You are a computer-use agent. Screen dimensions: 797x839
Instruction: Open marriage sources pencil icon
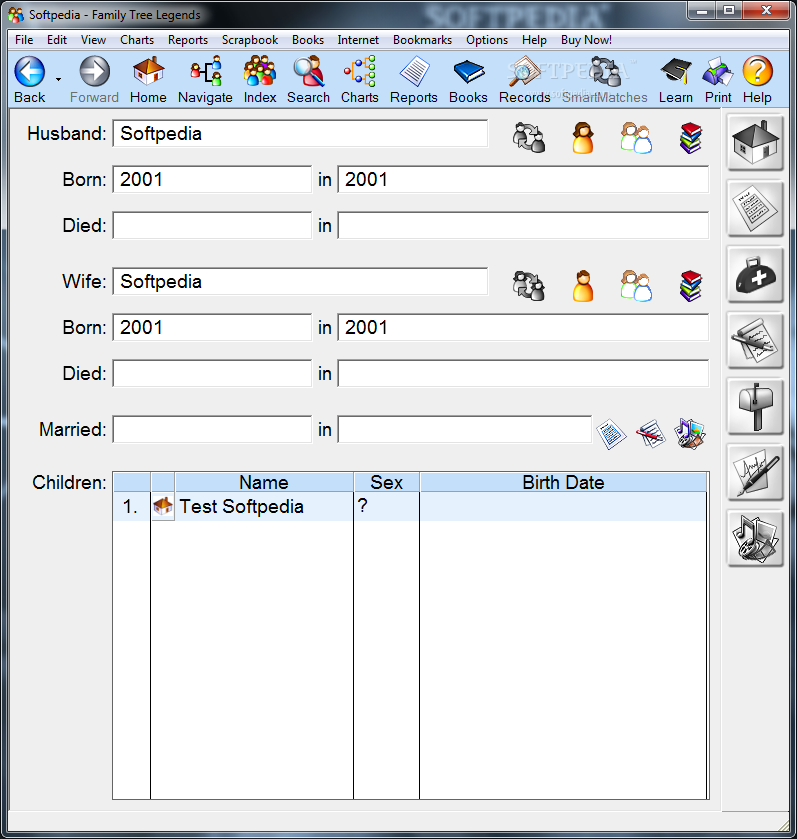(x=650, y=433)
